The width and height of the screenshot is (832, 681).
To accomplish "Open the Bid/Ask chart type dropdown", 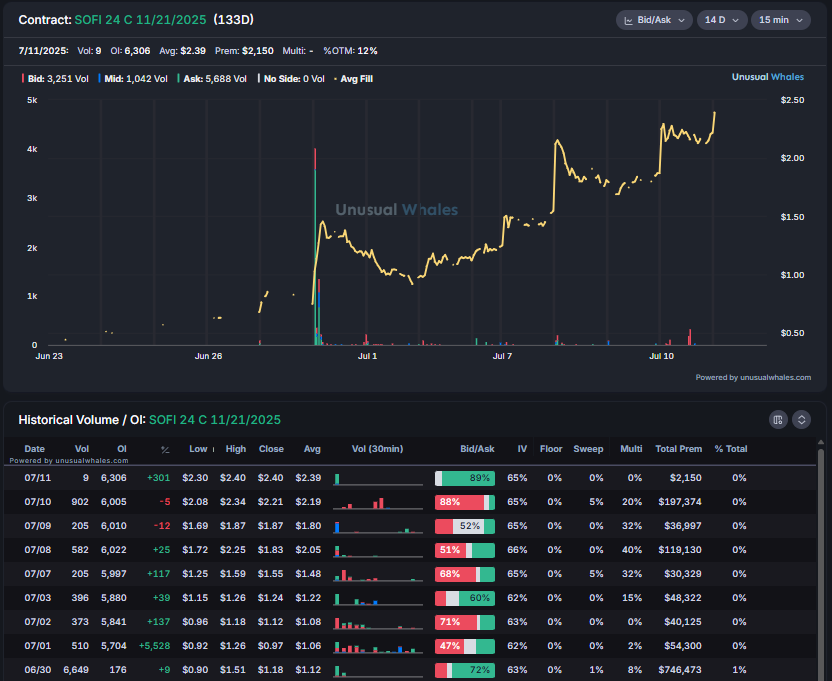I will coord(654,20).
